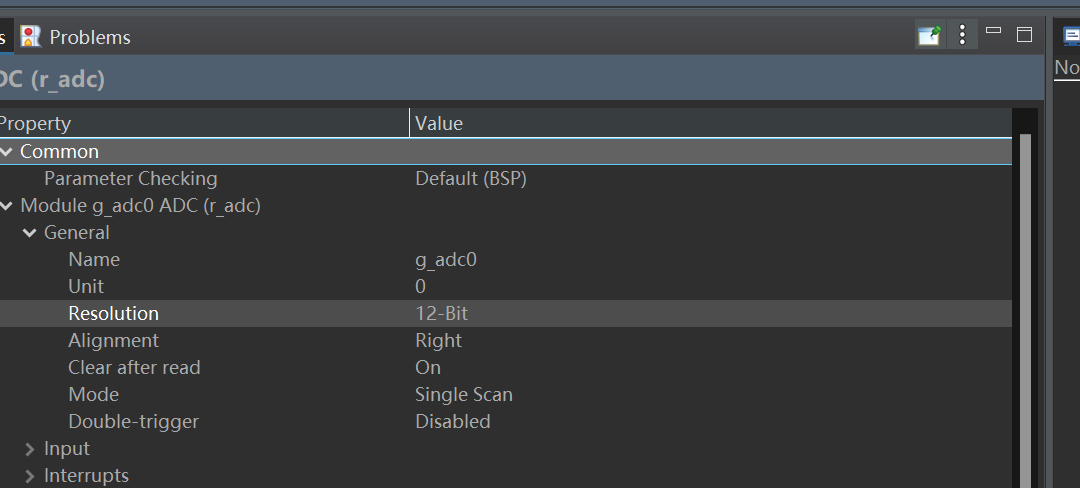Maximize the properties panel
Viewport: 1080px width, 488px height.
click(1025, 34)
